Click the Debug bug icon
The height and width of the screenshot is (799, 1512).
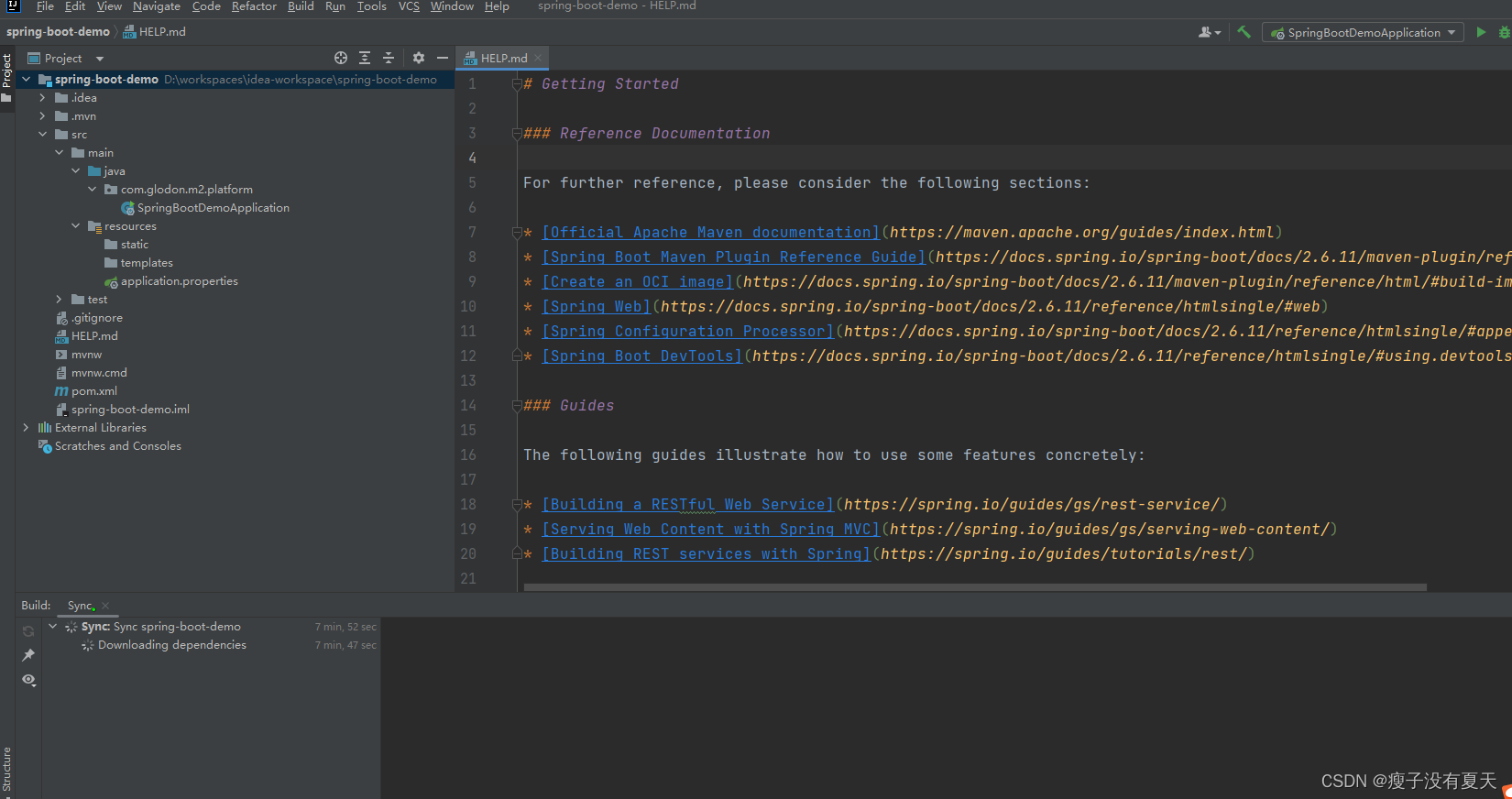click(1504, 32)
